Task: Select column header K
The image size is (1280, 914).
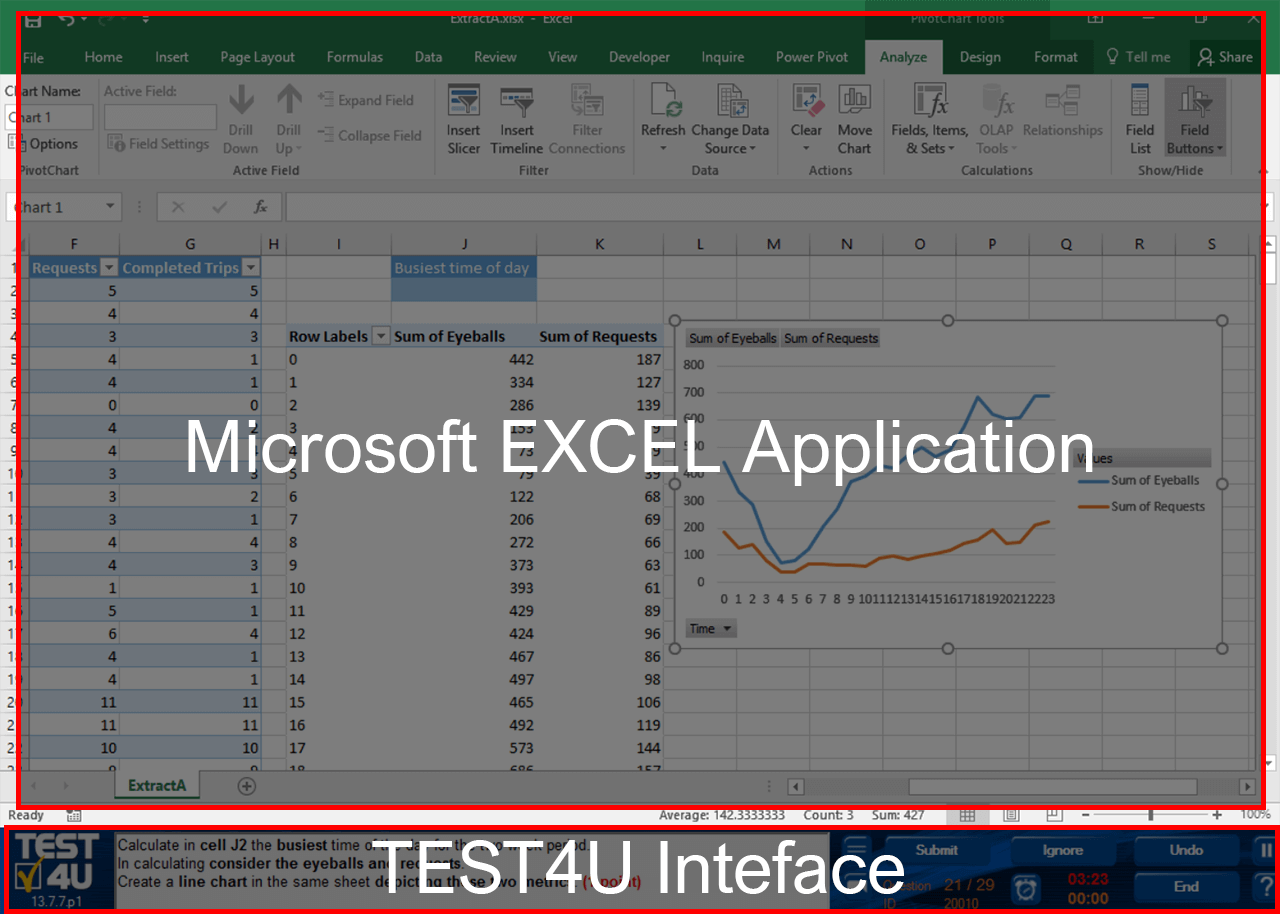Action: (x=600, y=244)
